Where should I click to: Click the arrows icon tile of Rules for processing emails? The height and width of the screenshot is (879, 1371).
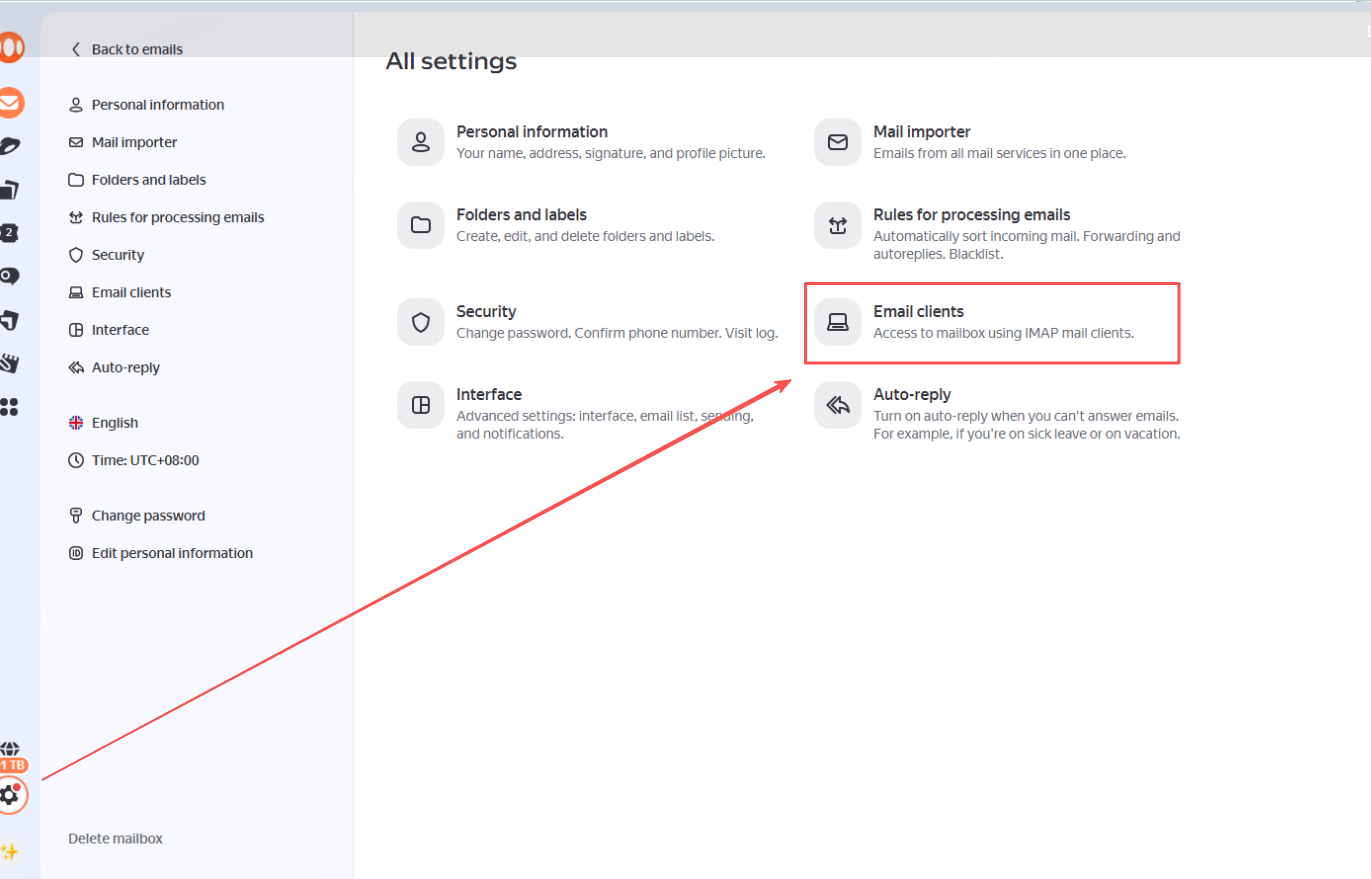pos(838,225)
